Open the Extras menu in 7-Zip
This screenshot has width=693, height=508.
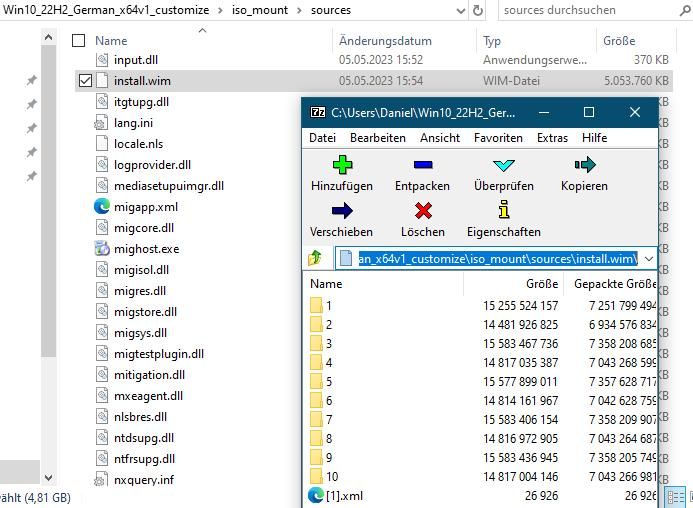(x=552, y=138)
